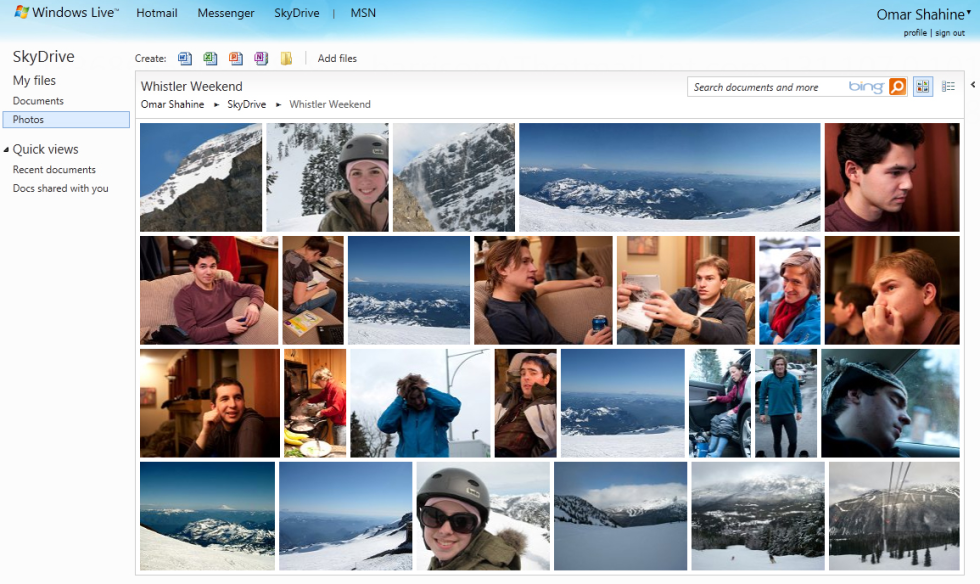This screenshot has height=584, width=980.
Task: Sign out of the account
Action: [x=950, y=33]
